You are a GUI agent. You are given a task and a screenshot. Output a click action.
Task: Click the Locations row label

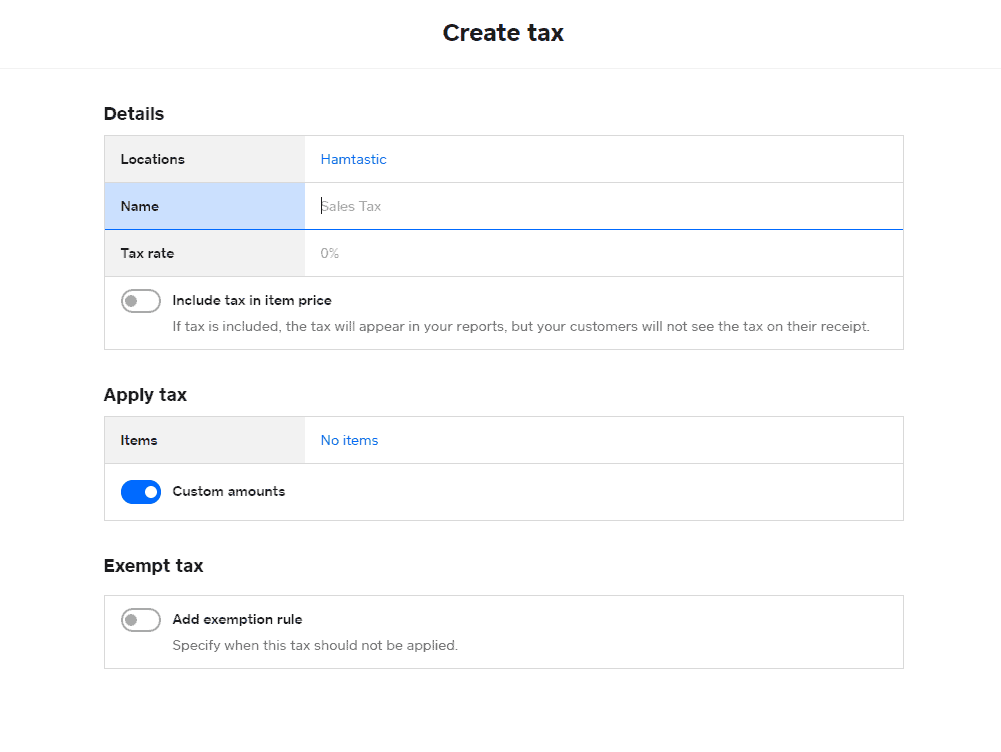point(152,159)
